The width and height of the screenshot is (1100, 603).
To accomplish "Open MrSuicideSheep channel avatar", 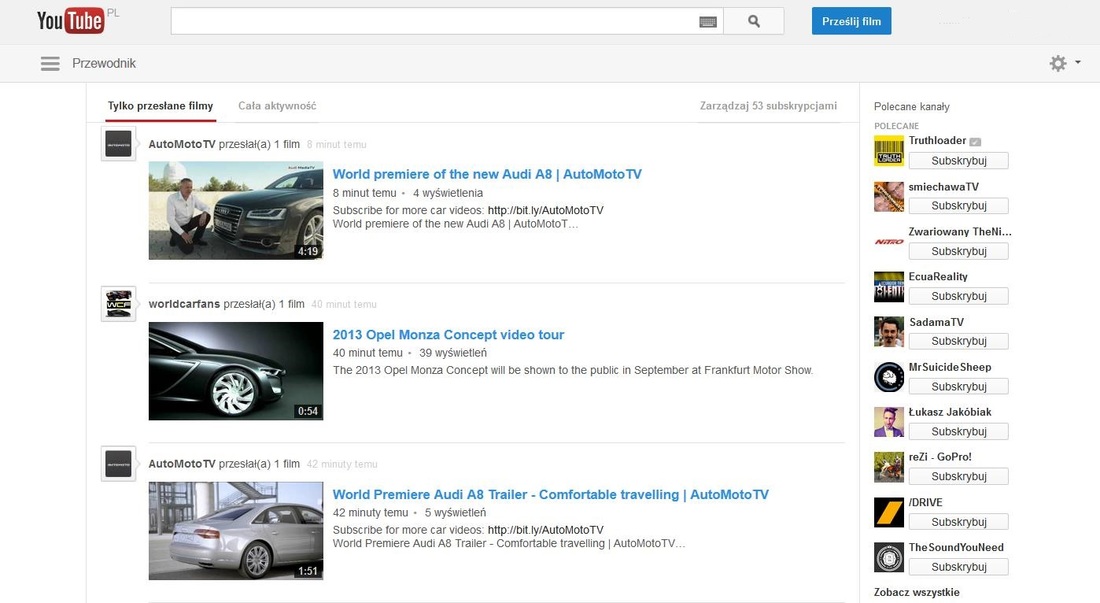I will [889, 377].
